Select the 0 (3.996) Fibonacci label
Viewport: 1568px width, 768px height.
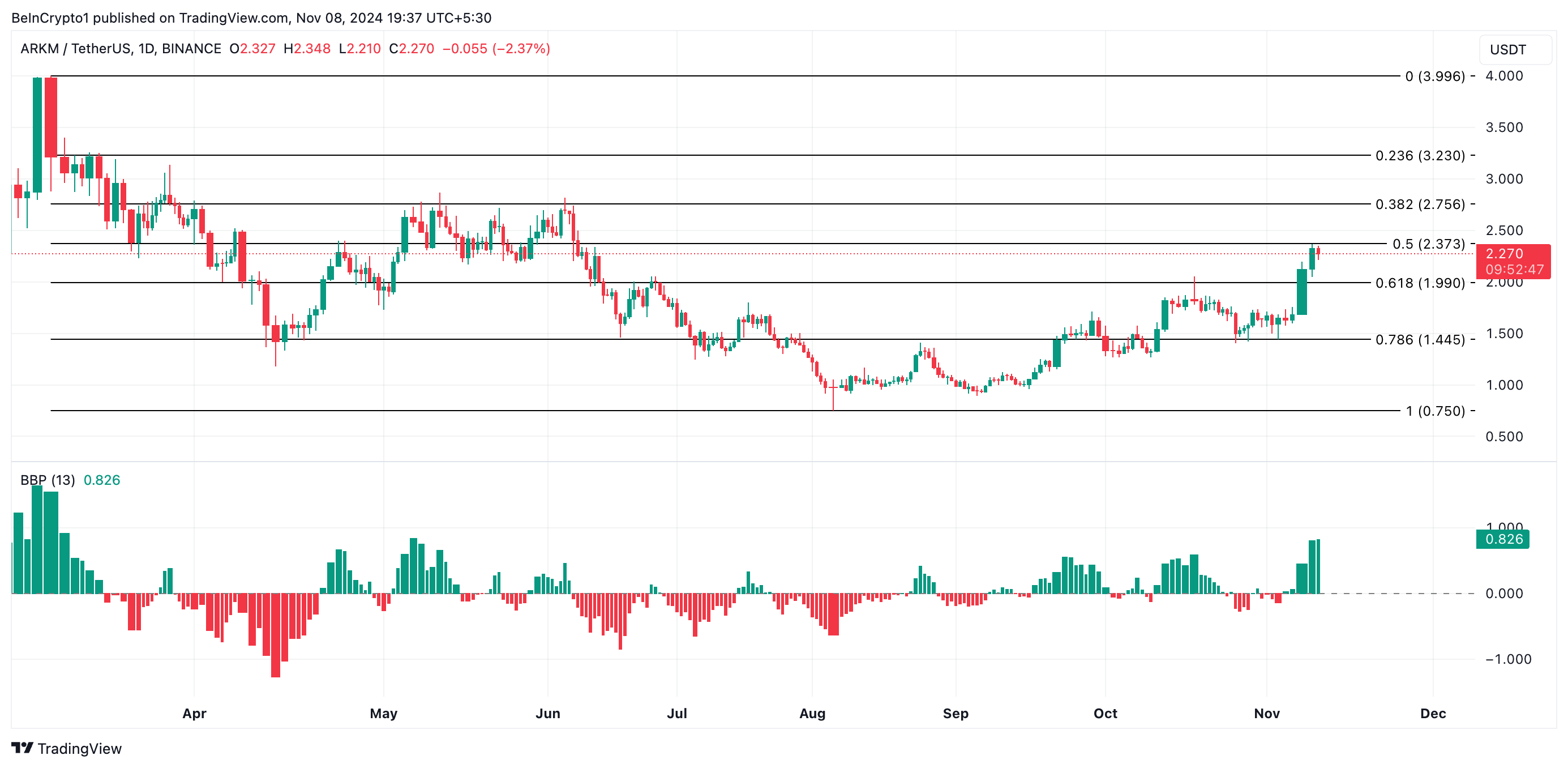coord(1435,76)
